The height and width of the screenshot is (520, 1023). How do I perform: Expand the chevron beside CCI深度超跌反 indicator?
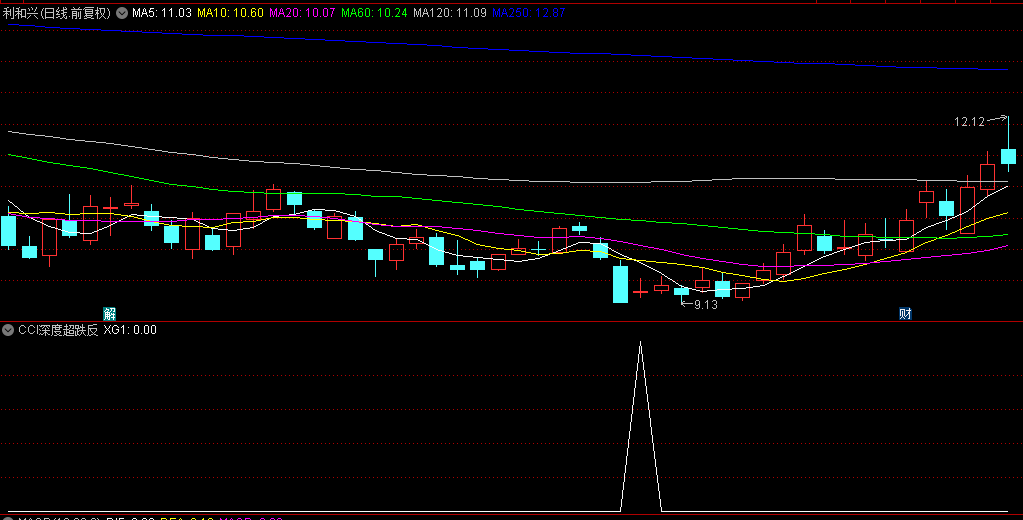point(8,330)
